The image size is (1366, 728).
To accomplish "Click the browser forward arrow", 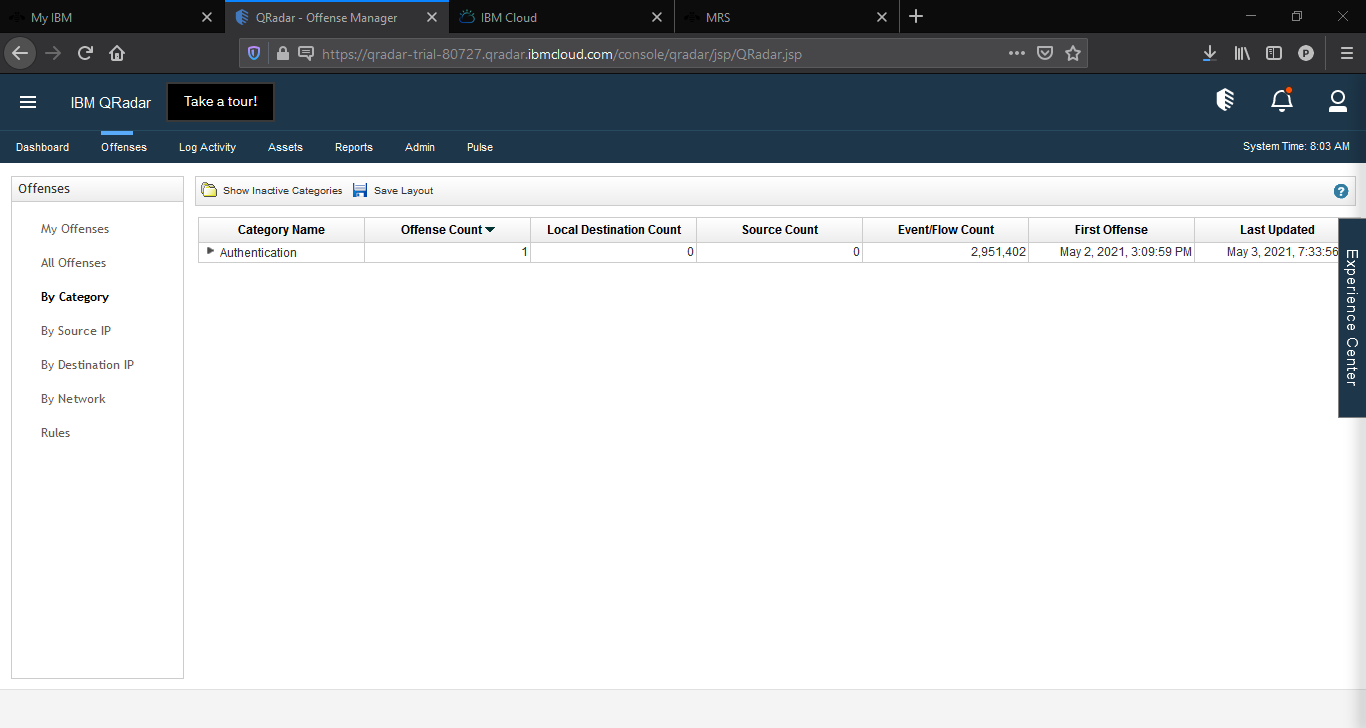I will click(53, 53).
